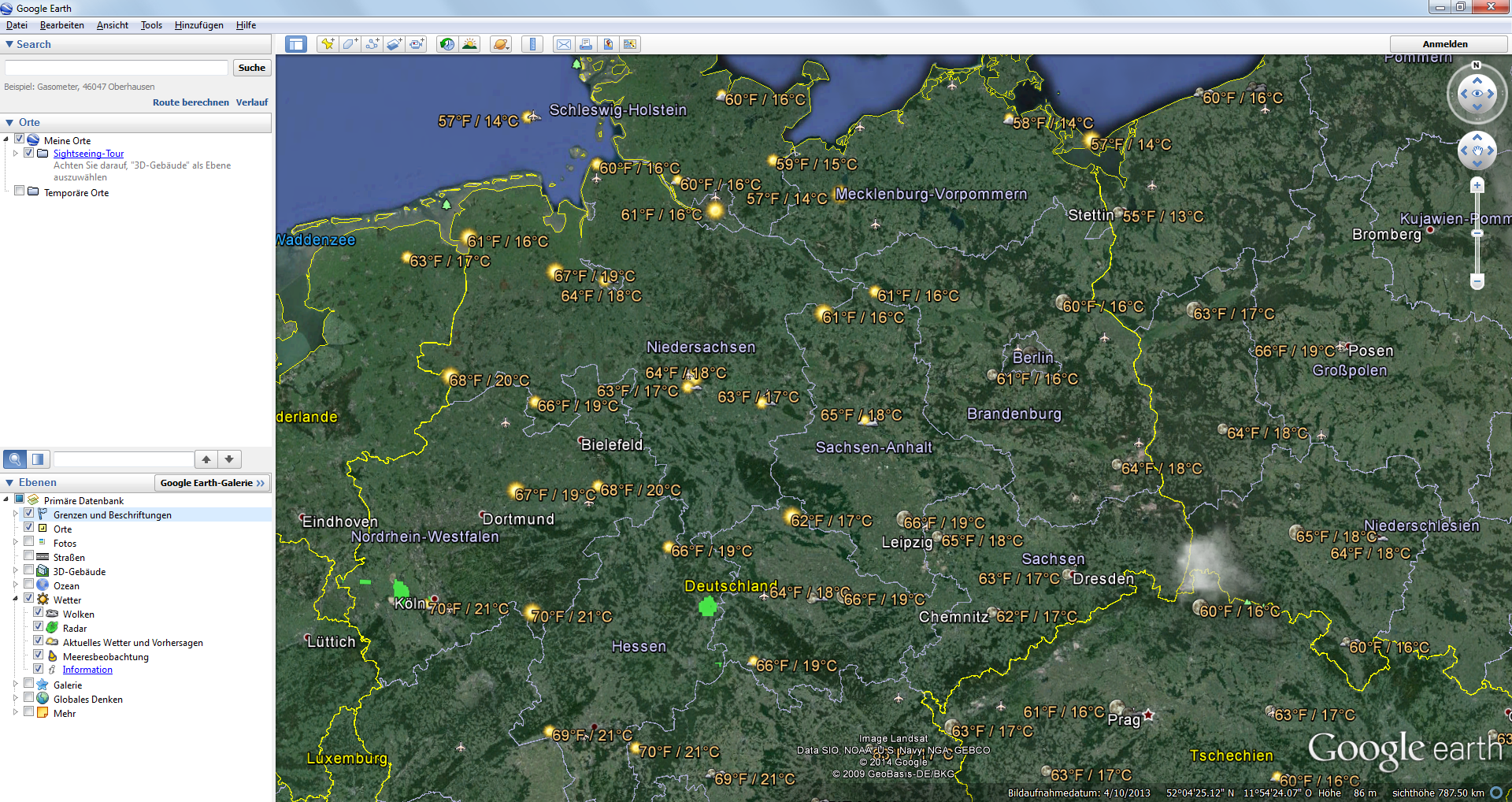Add an image overlay from toolbar
This screenshot has height=802, width=1512.
coord(394,44)
